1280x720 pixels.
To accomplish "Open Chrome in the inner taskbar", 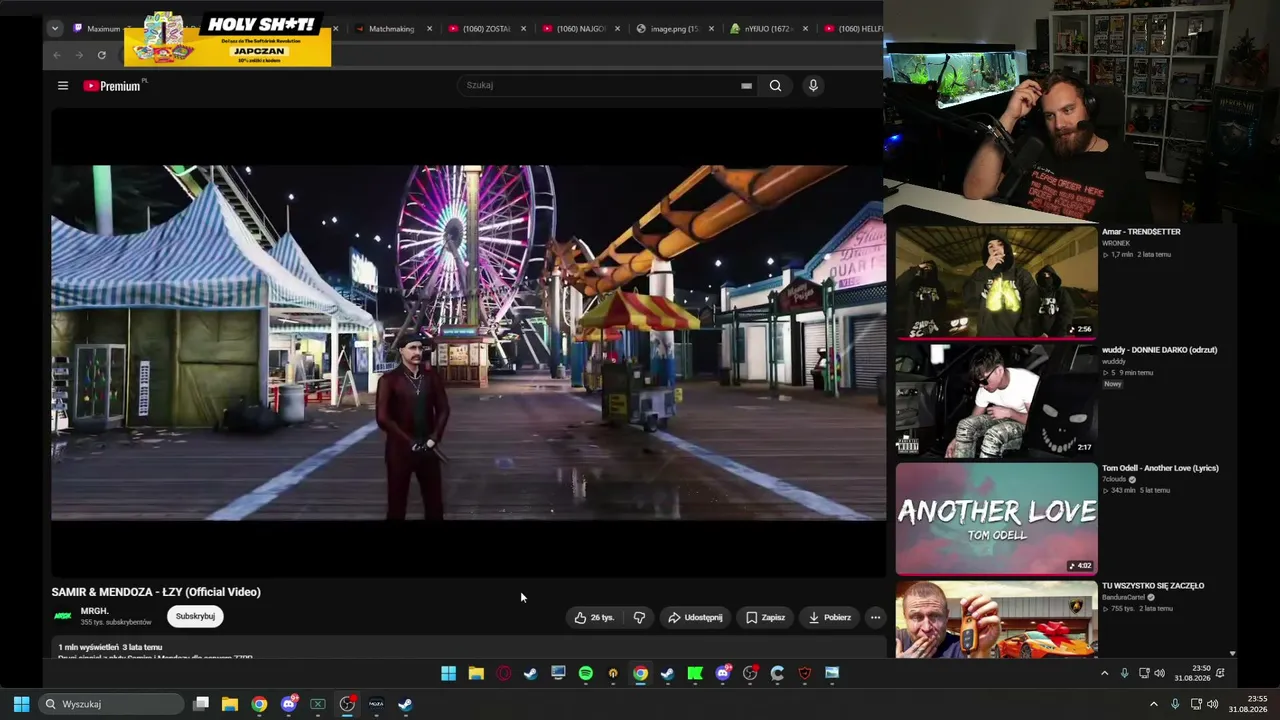I will click(640, 674).
